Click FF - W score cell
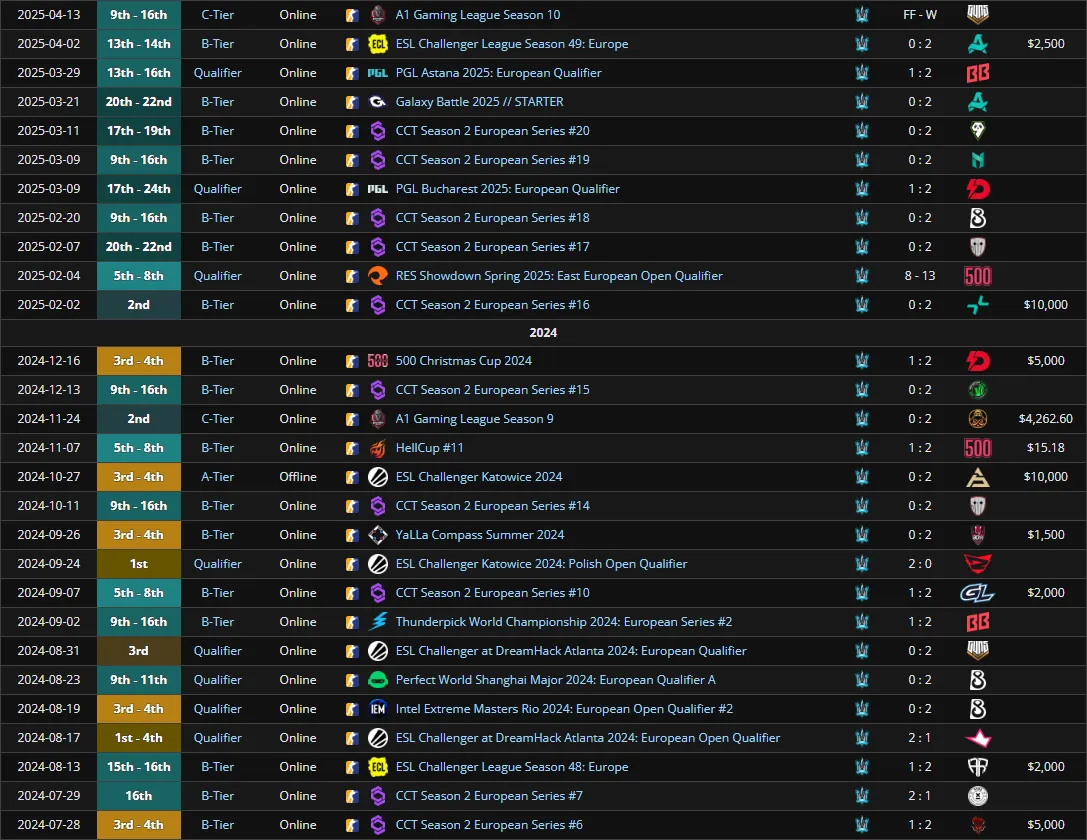This screenshot has height=840, width=1087. pos(920,15)
